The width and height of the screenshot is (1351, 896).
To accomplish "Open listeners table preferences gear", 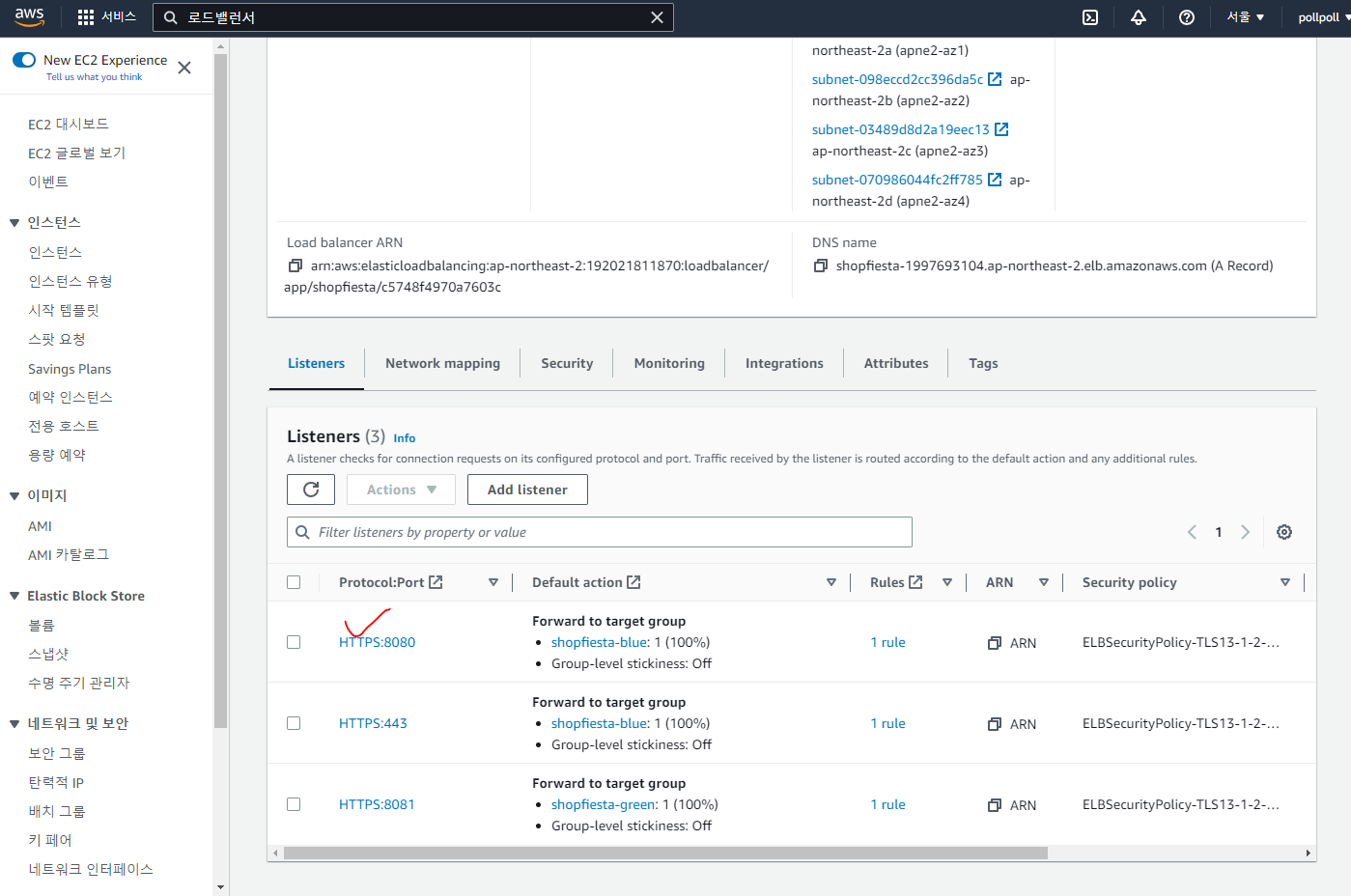I will pos(1284,532).
